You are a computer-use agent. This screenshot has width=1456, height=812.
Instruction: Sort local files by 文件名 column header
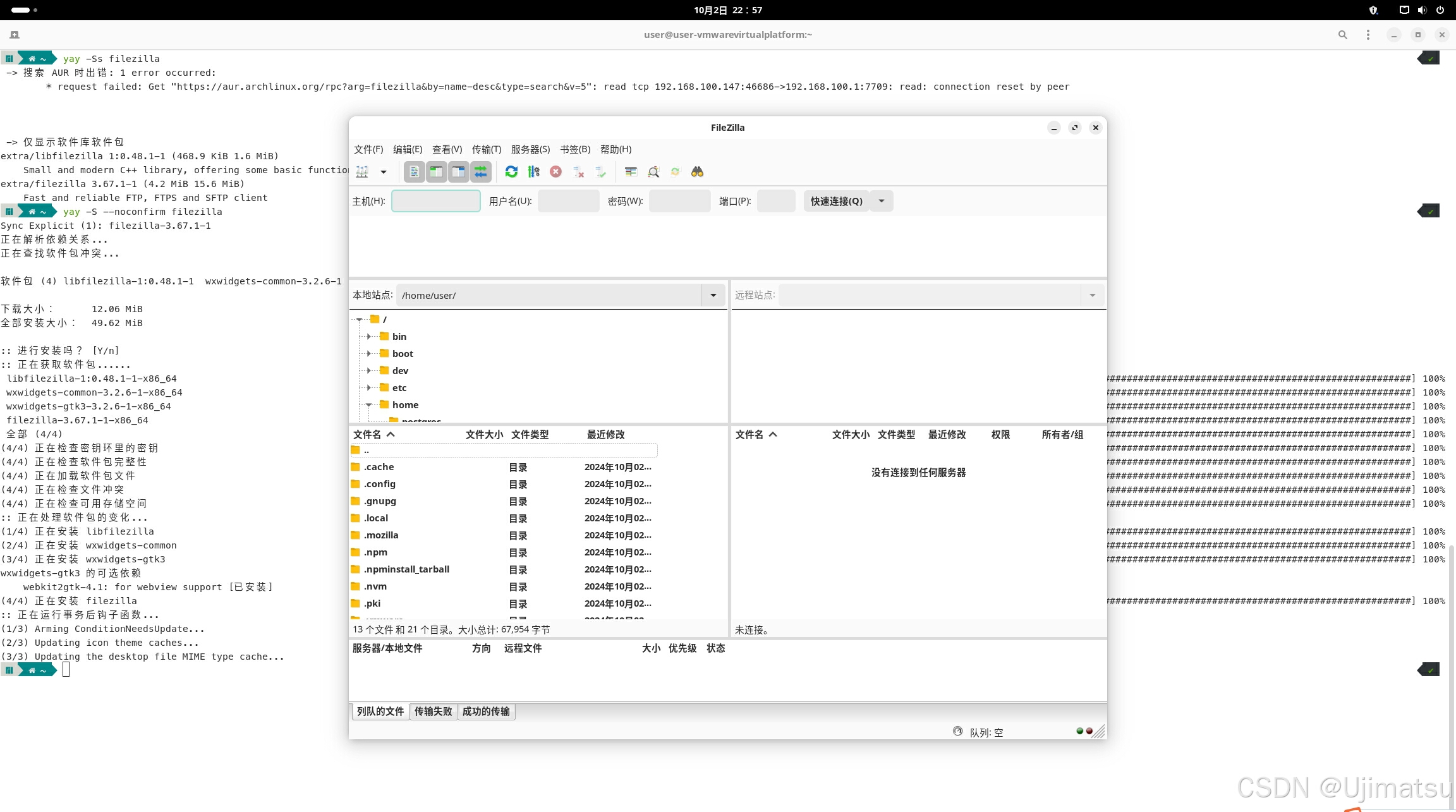(x=367, y=434)
